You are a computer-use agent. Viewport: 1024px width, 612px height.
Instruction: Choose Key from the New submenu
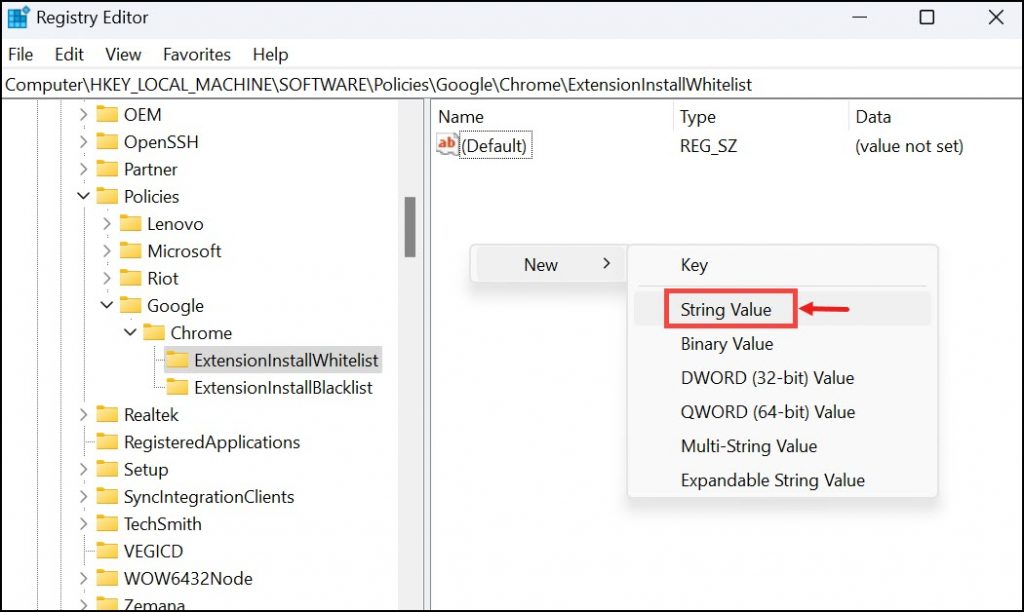coord(694,264)
